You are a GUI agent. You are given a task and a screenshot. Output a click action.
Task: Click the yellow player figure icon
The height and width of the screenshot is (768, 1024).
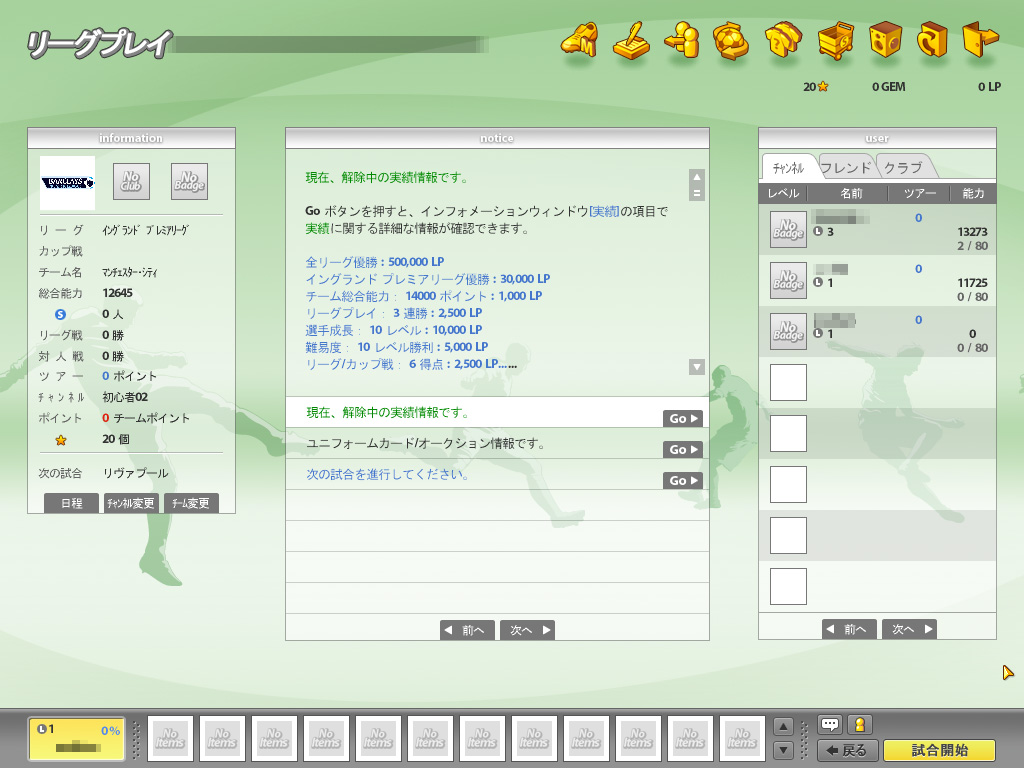[859, 724]
